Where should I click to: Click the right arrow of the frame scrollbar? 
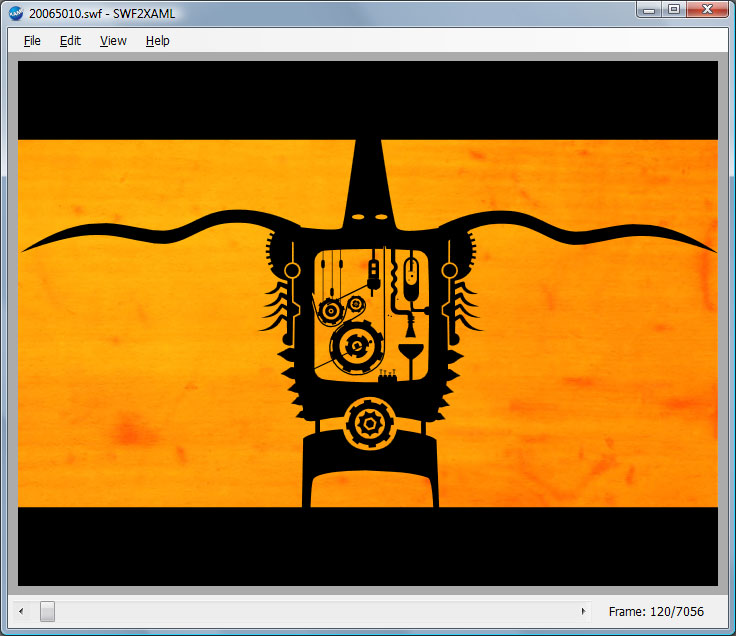(583, 611)
